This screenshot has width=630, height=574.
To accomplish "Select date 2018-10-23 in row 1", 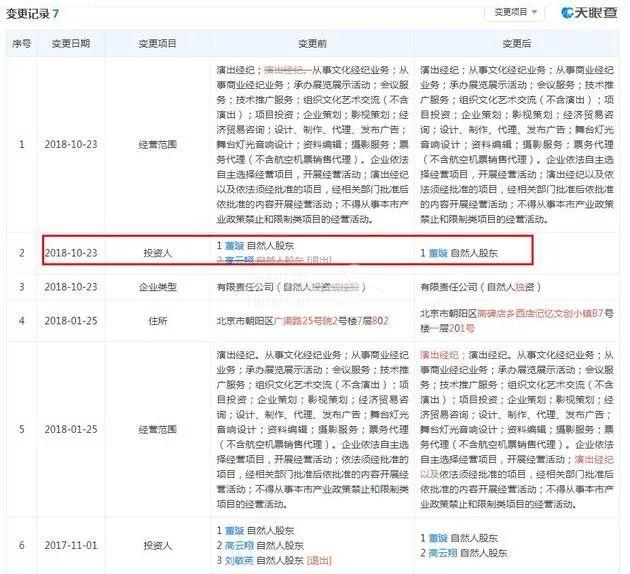I will (71, 144).
